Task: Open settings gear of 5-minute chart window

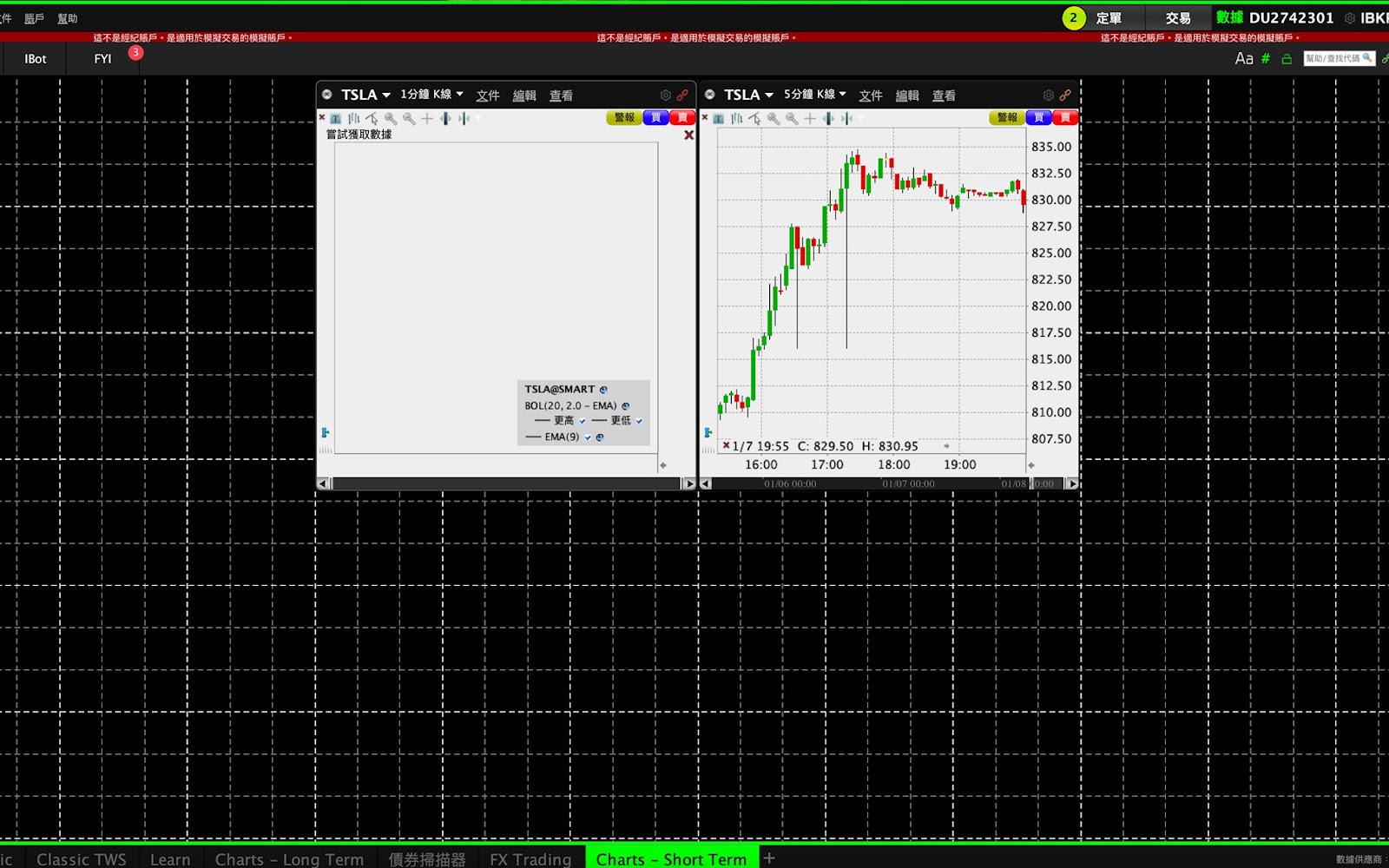Action: tap(1049, 95)
